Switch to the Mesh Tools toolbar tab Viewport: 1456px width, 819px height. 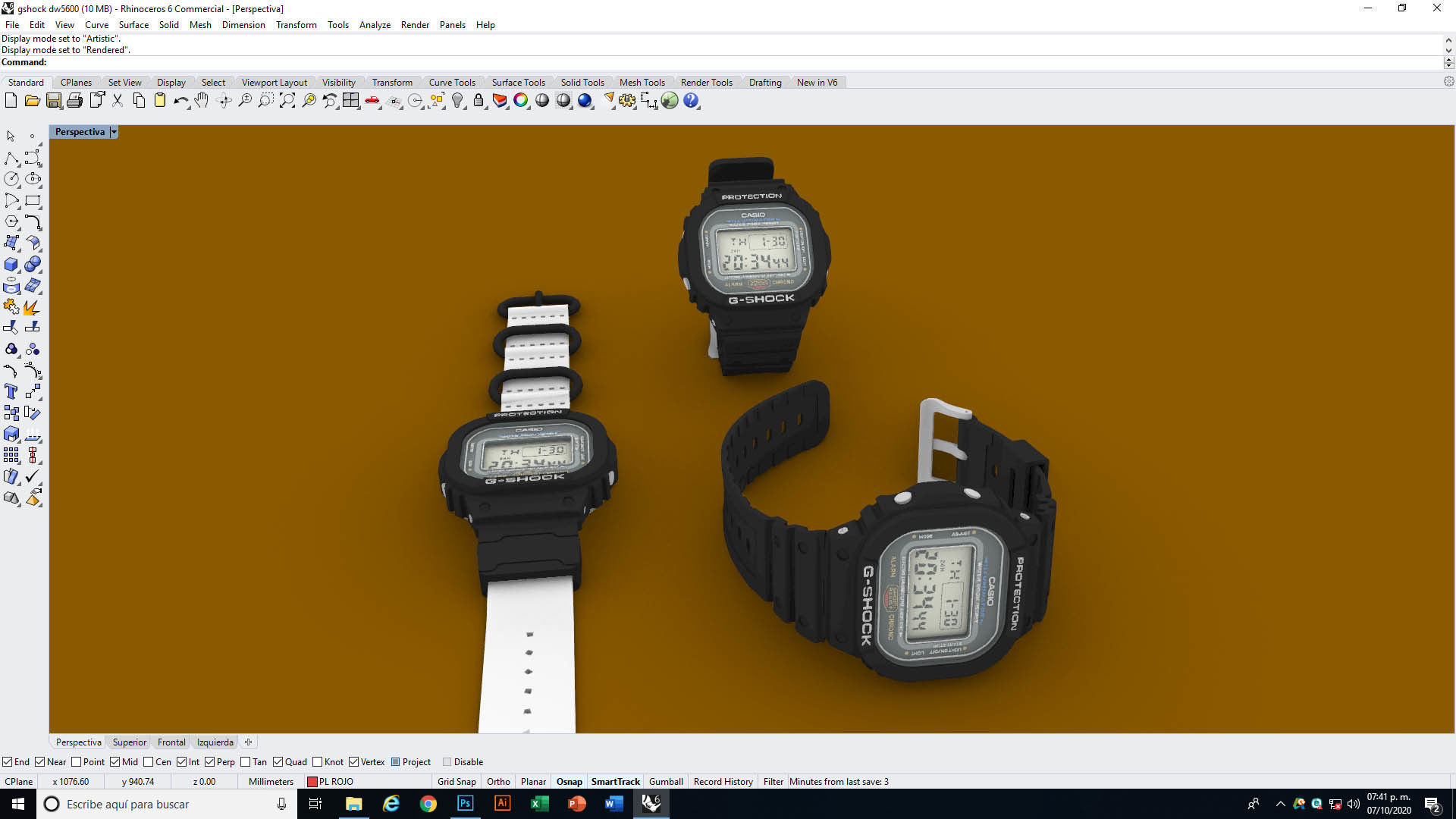(642, 83)
